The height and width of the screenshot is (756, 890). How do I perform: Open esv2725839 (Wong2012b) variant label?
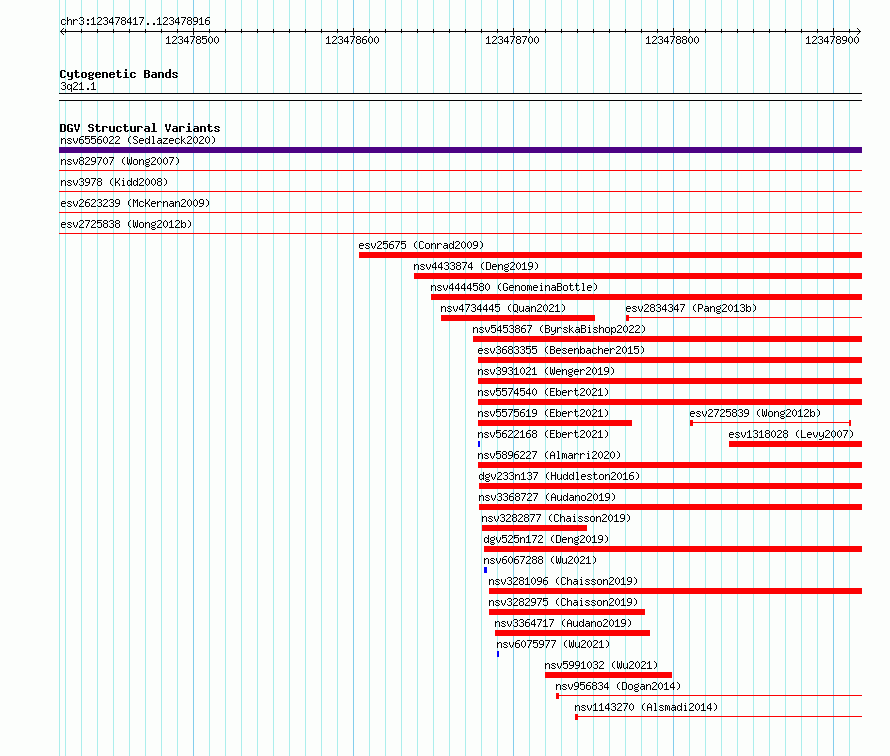[755, 413]
